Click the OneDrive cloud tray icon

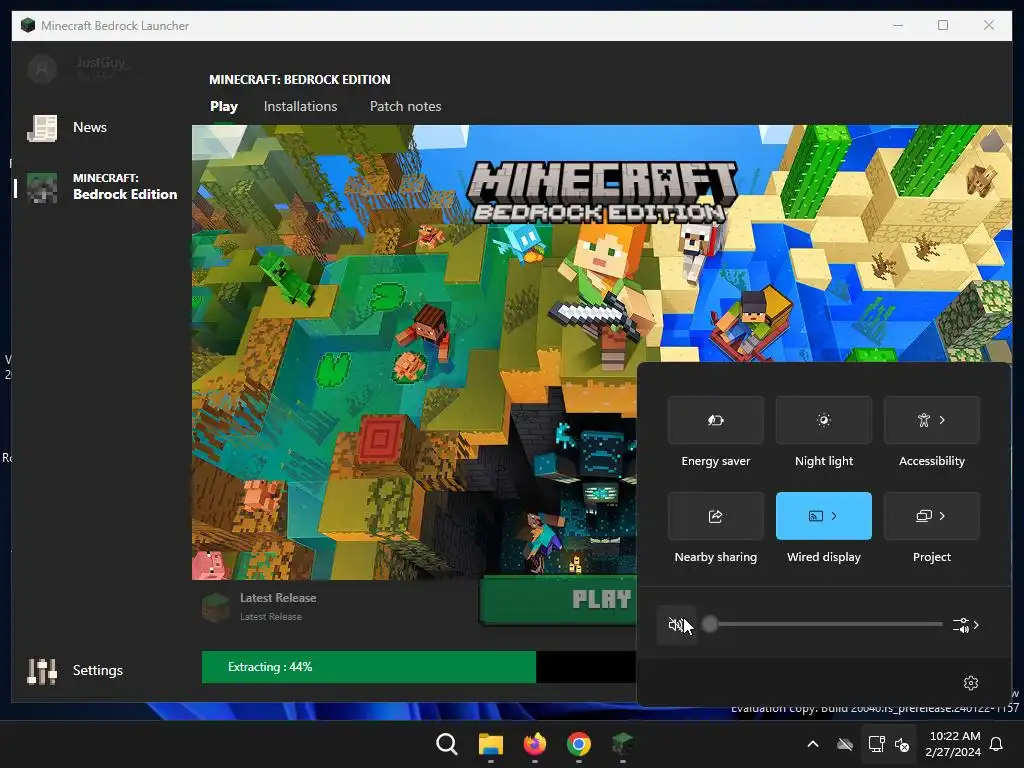845,744
